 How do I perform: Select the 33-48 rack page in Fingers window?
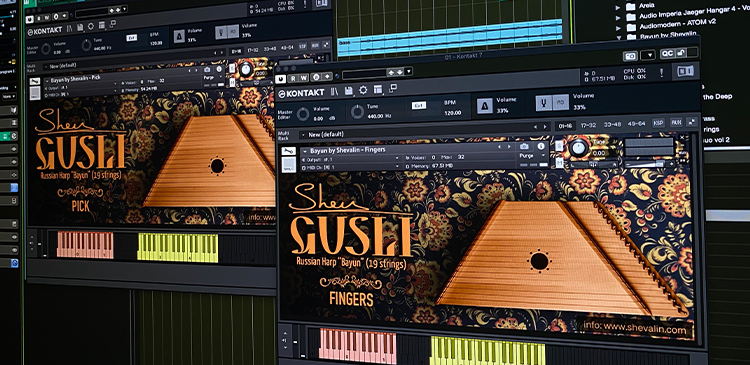click(612, 124)
